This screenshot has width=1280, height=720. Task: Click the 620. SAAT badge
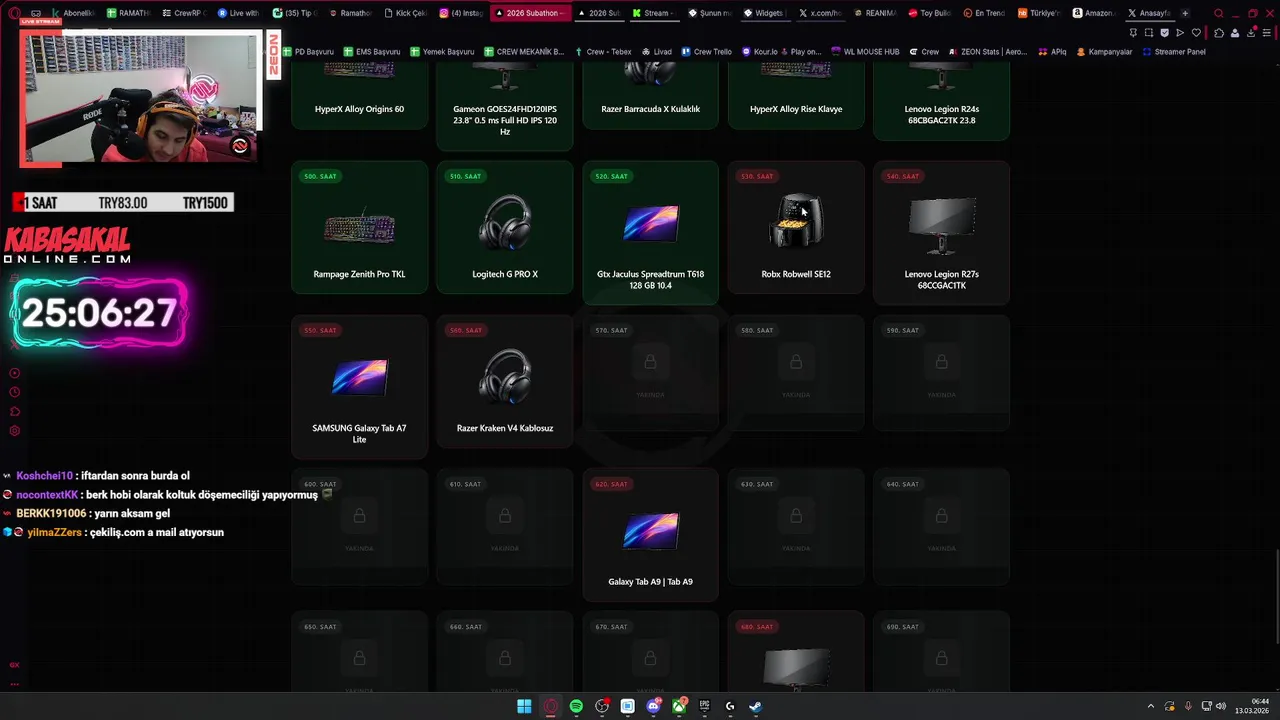click(611, 484)
